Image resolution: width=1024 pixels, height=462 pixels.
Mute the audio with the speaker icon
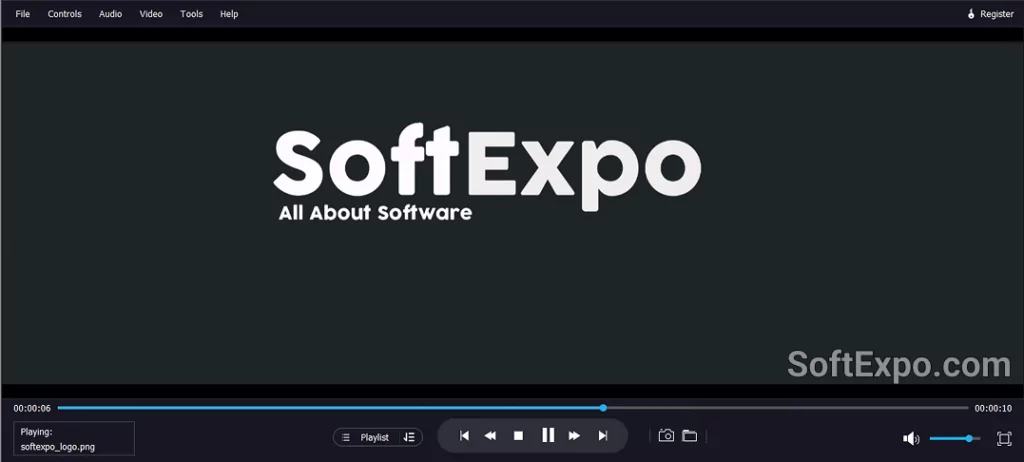pos(910,438)
